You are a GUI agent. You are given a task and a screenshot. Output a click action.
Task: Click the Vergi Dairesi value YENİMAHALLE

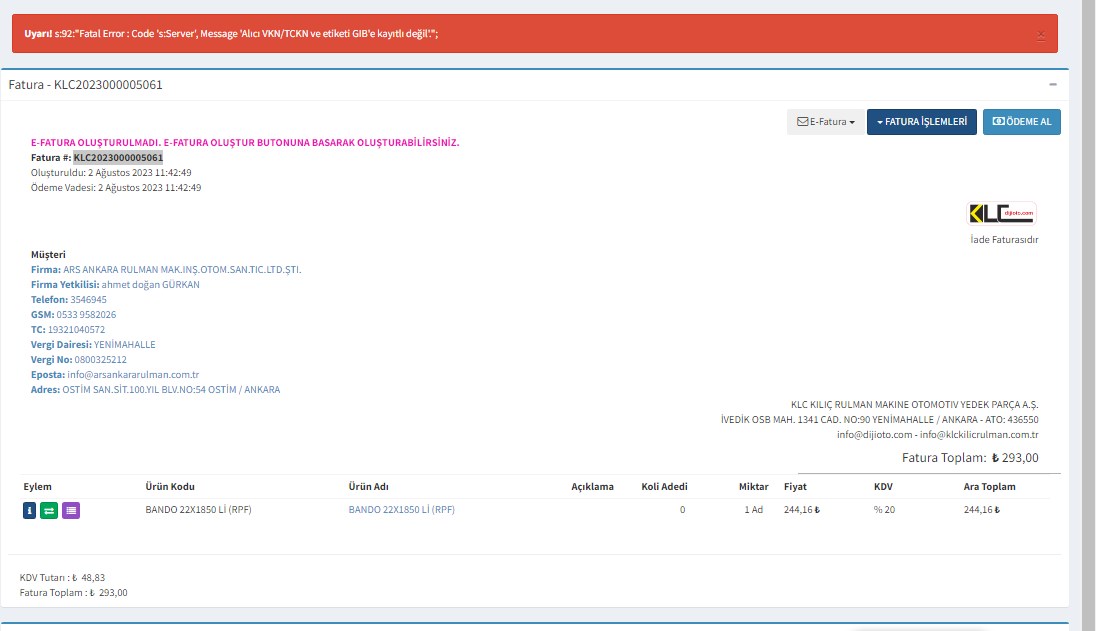(x=124, y=345)
